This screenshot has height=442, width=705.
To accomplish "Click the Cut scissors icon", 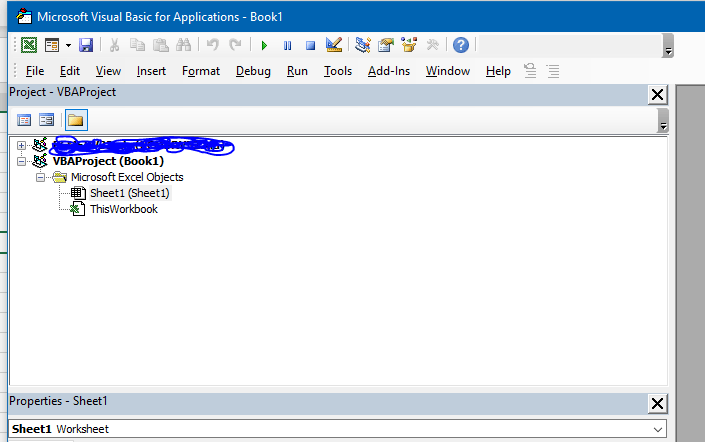I will [114, 45].
